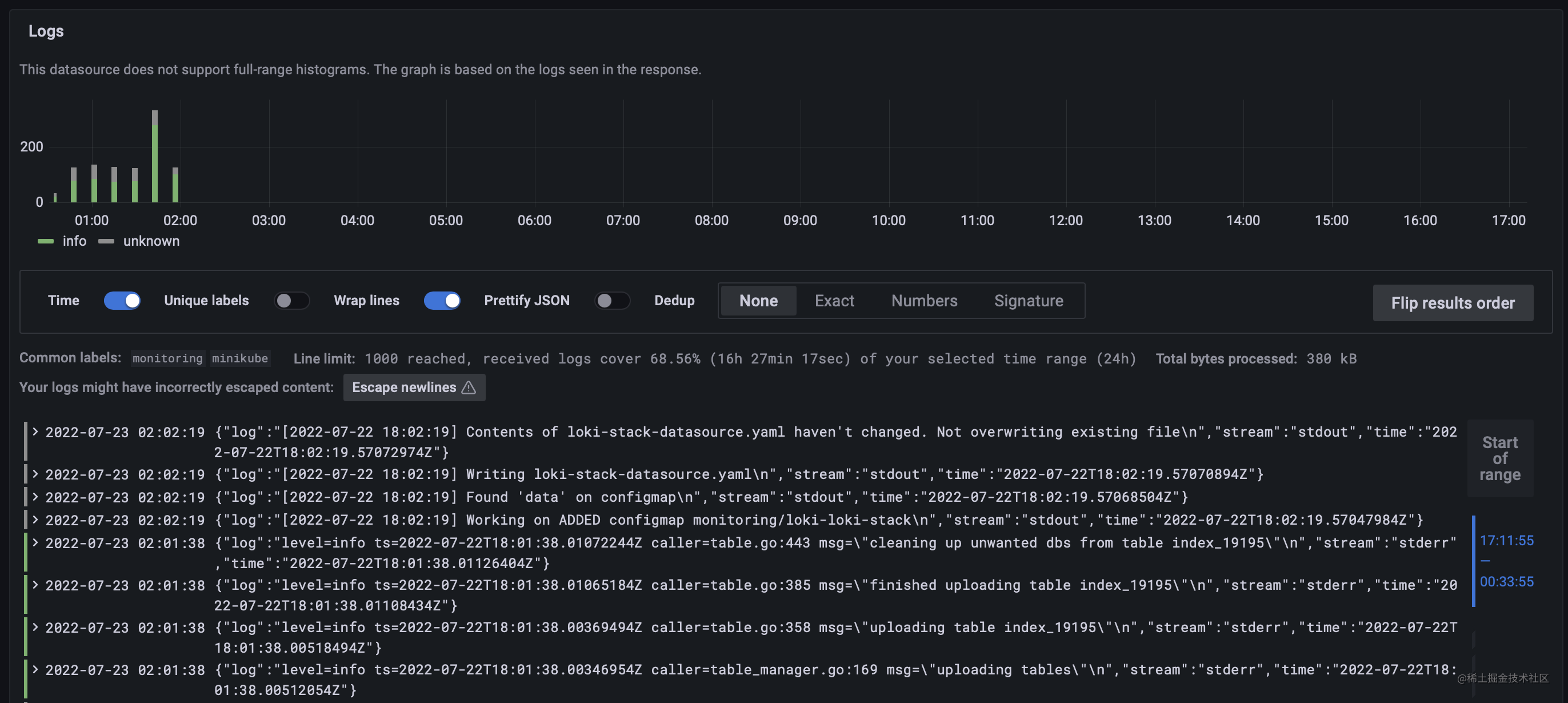Select the Signature dedup mode
The image size is (1568, 703).
(x=1029, y=300)
